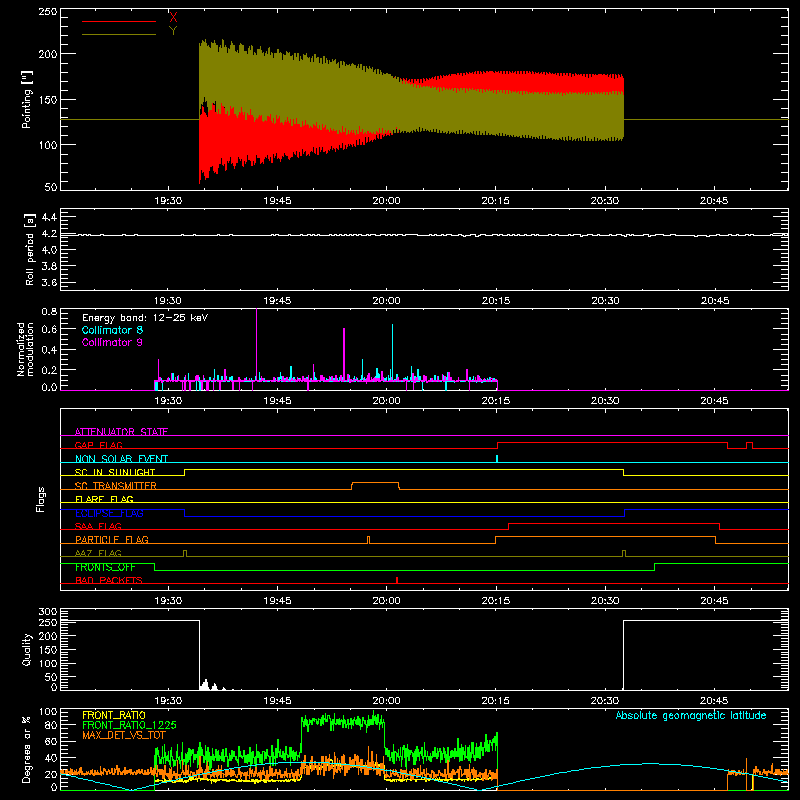Select 'Energy band: 12-25 keV' annotation
800x800 pixels.
click(x=145, y=318)
